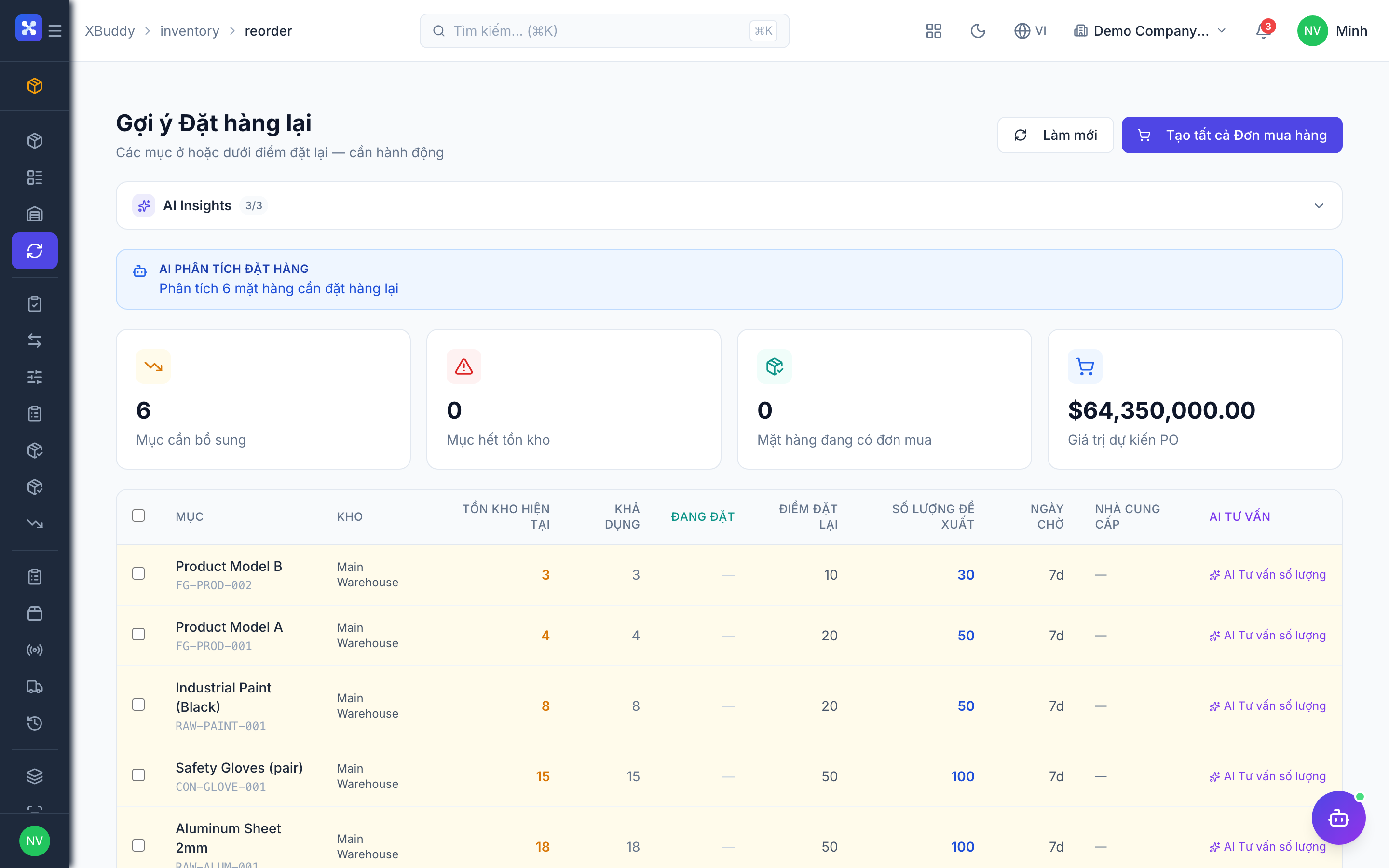Click the trending-down icon on restock card
The height and width of the screenshot is (868, 1389).
pyautogui.click(x=153, y=366)
